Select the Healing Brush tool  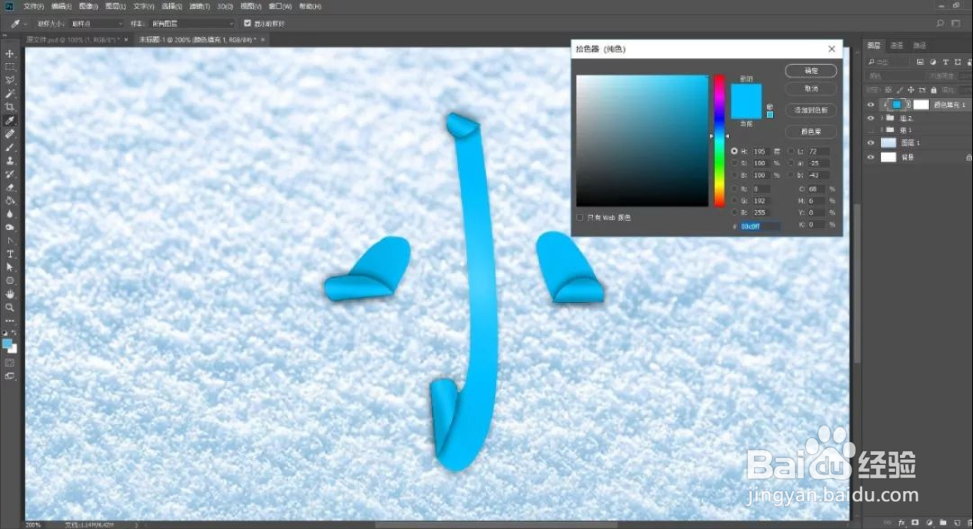10,134
